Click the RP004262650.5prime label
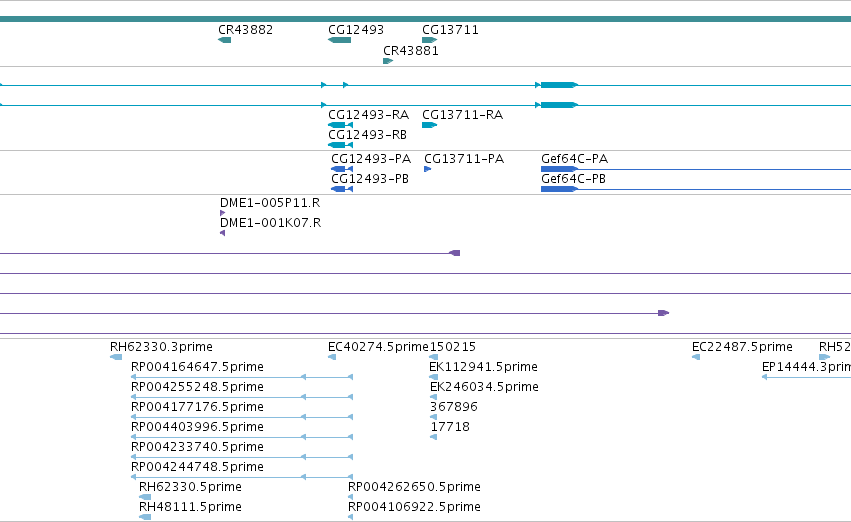This screenshot has width=851, height=522. (414, 487)
